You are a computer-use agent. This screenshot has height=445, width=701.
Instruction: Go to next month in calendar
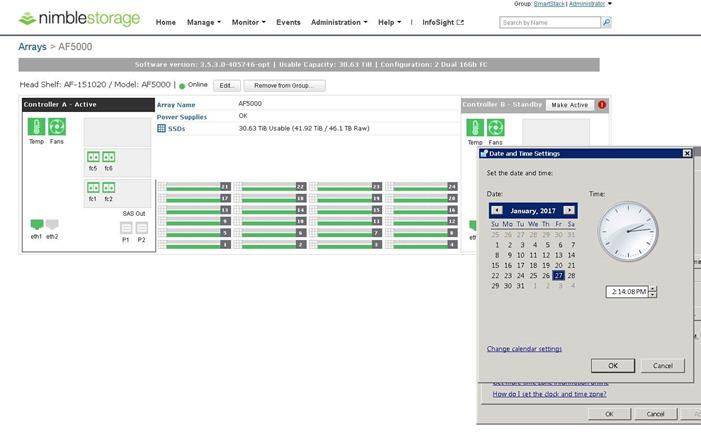[569, 210]
